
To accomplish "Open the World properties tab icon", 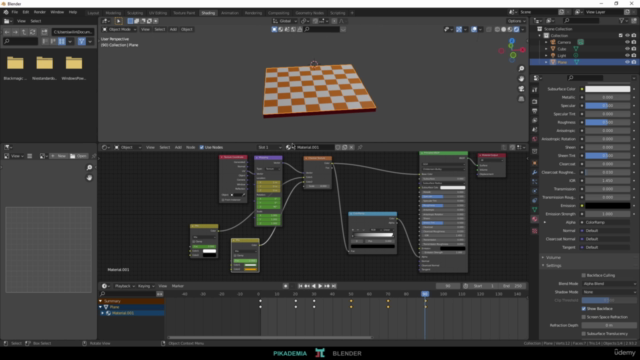I will 535,139.
